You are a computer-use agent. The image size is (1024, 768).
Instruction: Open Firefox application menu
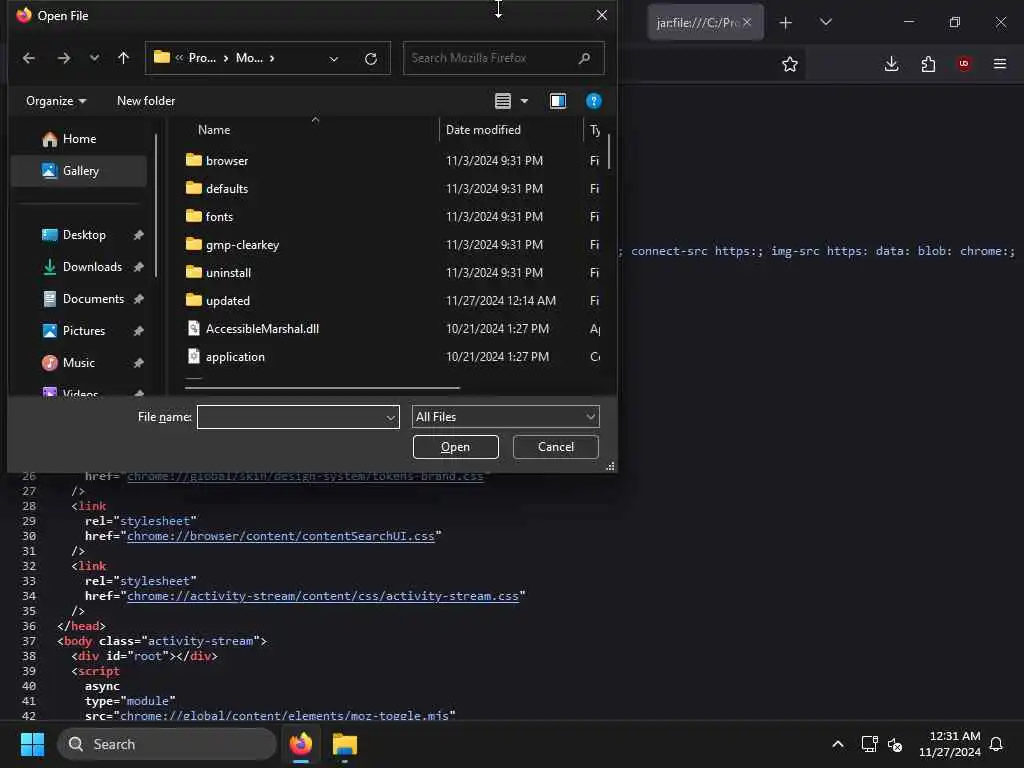[1000, 64]
